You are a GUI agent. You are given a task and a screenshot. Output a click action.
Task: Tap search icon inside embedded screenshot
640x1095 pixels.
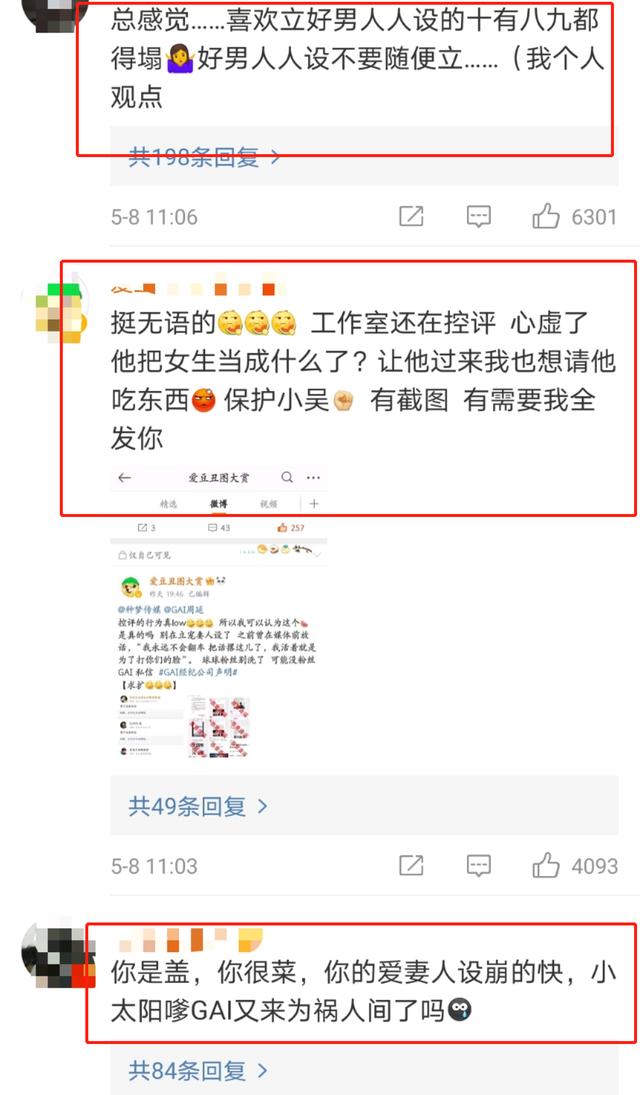click(287, 478)
